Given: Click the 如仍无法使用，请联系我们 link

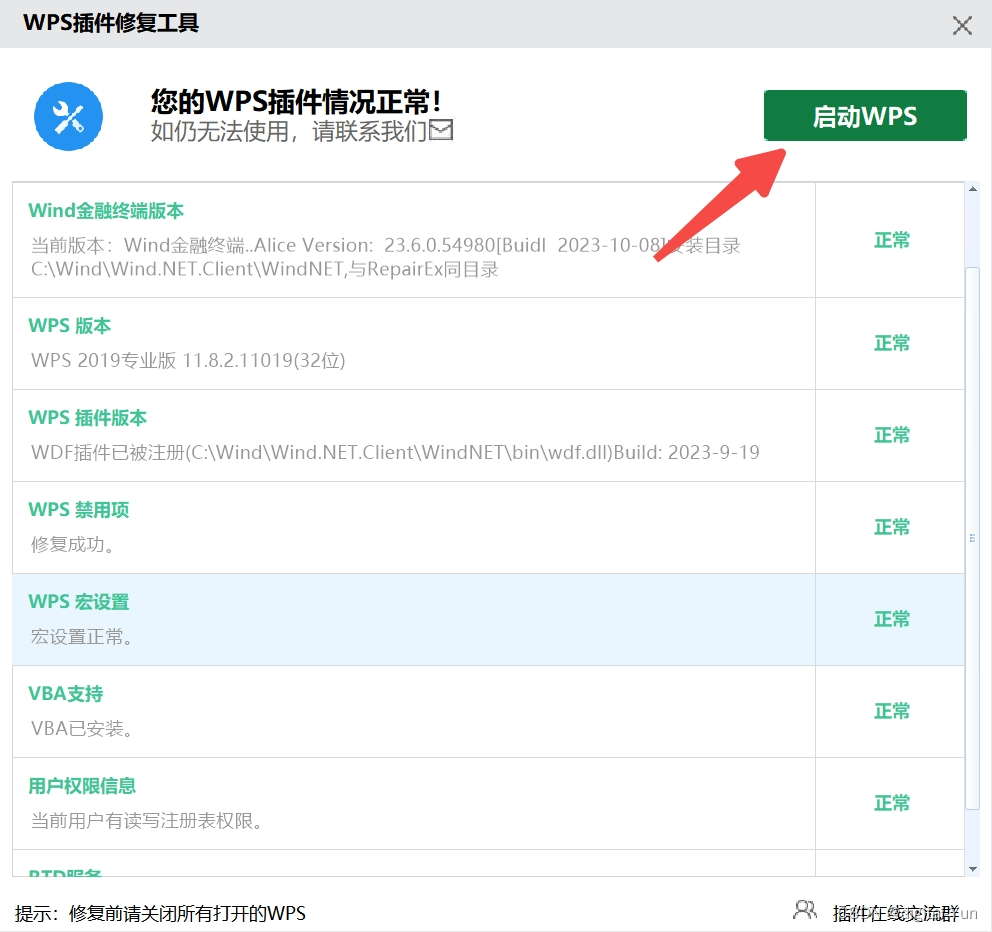Looking at the screenshot, I should click(288, 131).
